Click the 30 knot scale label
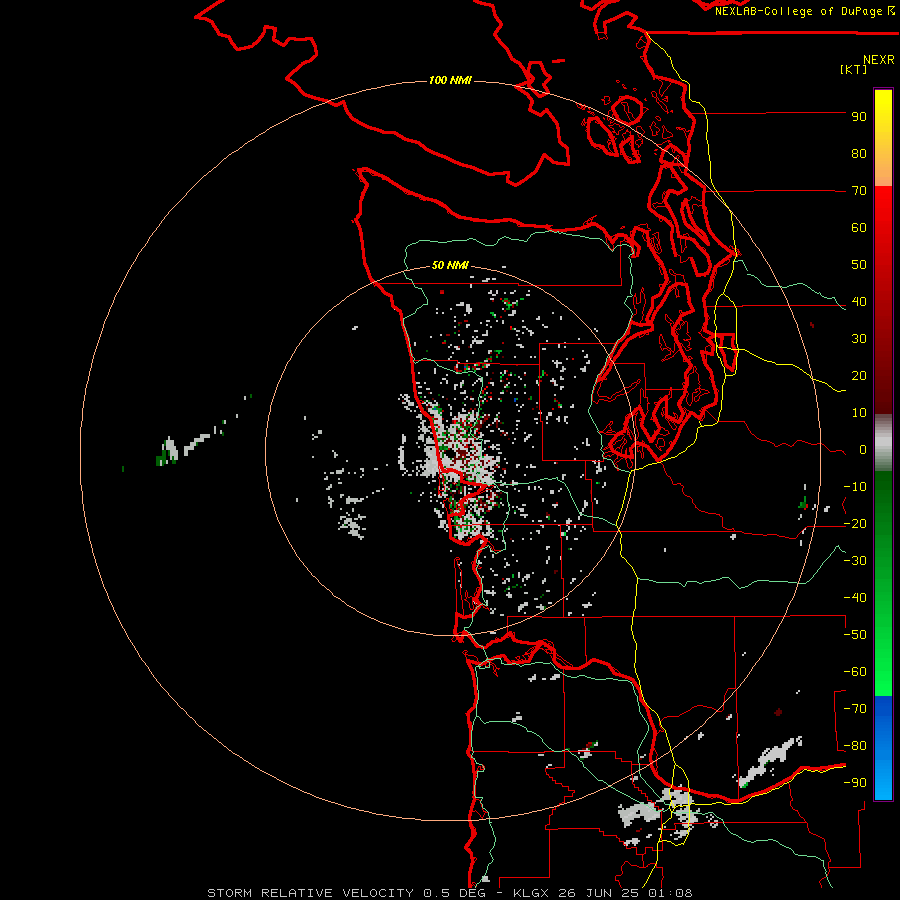This screenshot has width=900, height=900. coord(859,339)
